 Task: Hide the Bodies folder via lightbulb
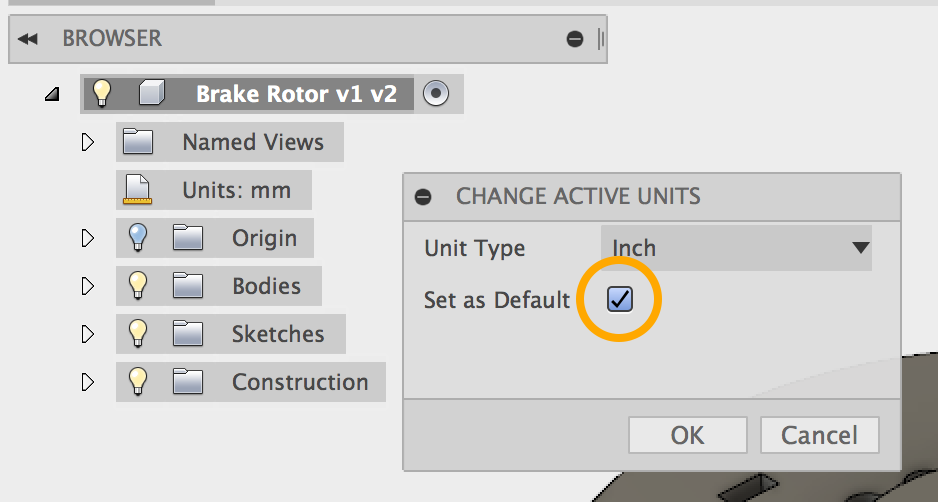click(139, 286)
